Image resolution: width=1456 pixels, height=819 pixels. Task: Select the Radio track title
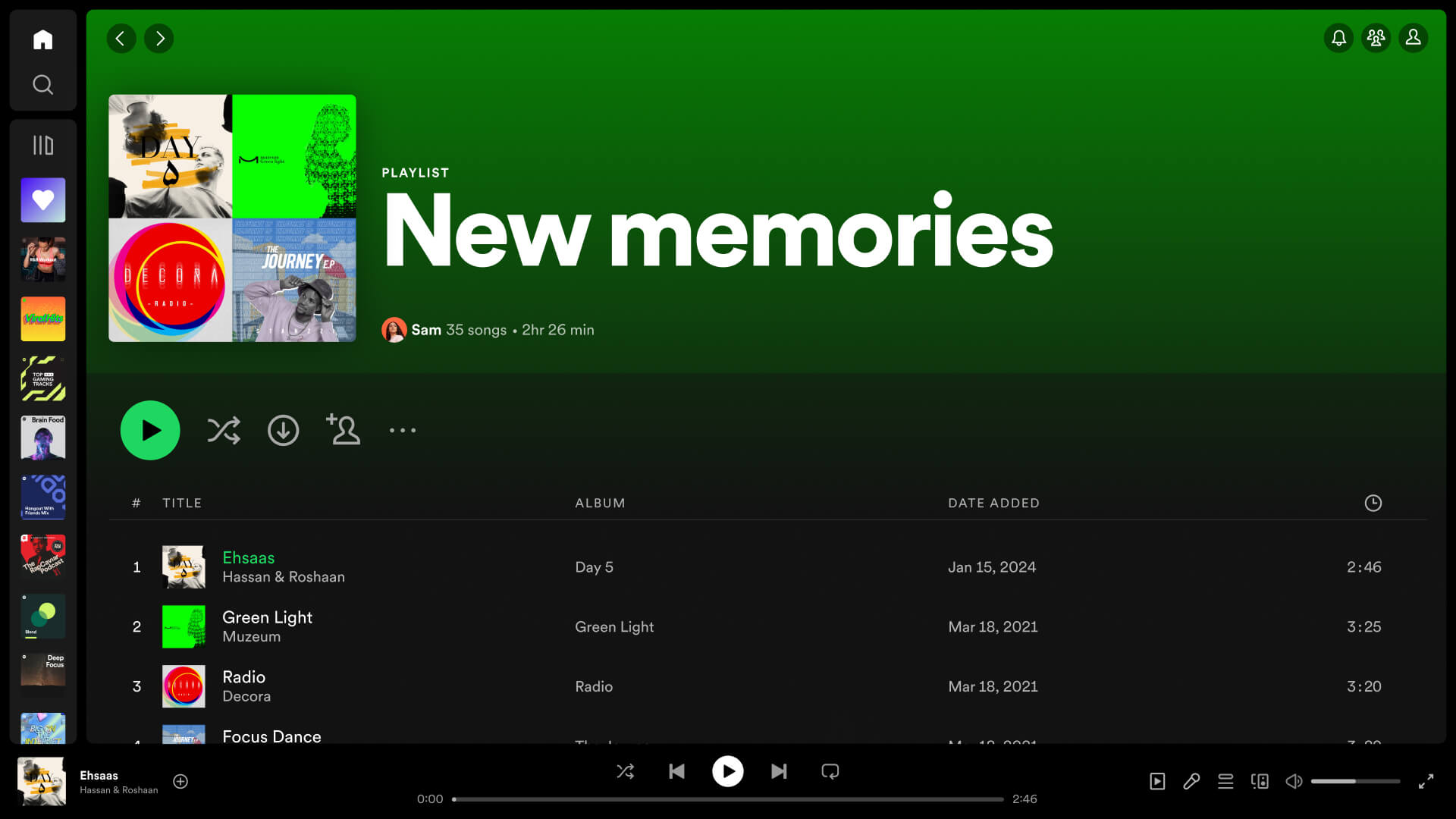pyautogui.click(x=243, y=677)
